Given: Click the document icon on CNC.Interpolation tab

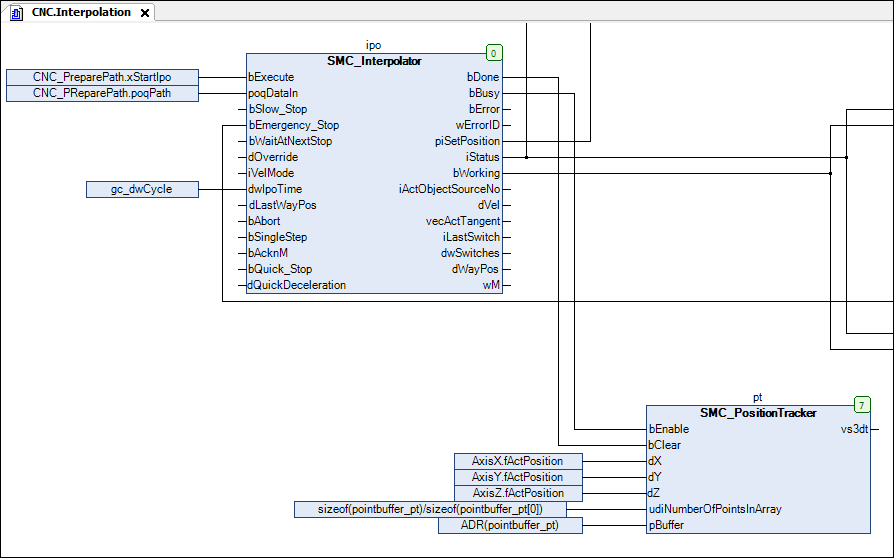Looking at the screenshot, I should [x=17, y=12].
